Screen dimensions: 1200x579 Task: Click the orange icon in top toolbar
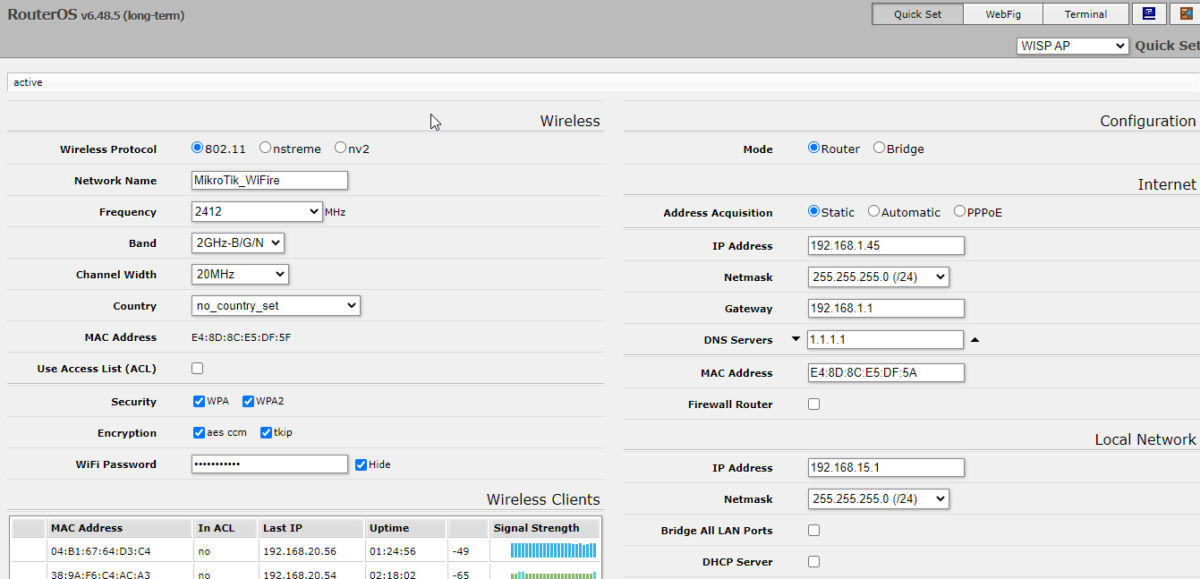(1187, 14)
